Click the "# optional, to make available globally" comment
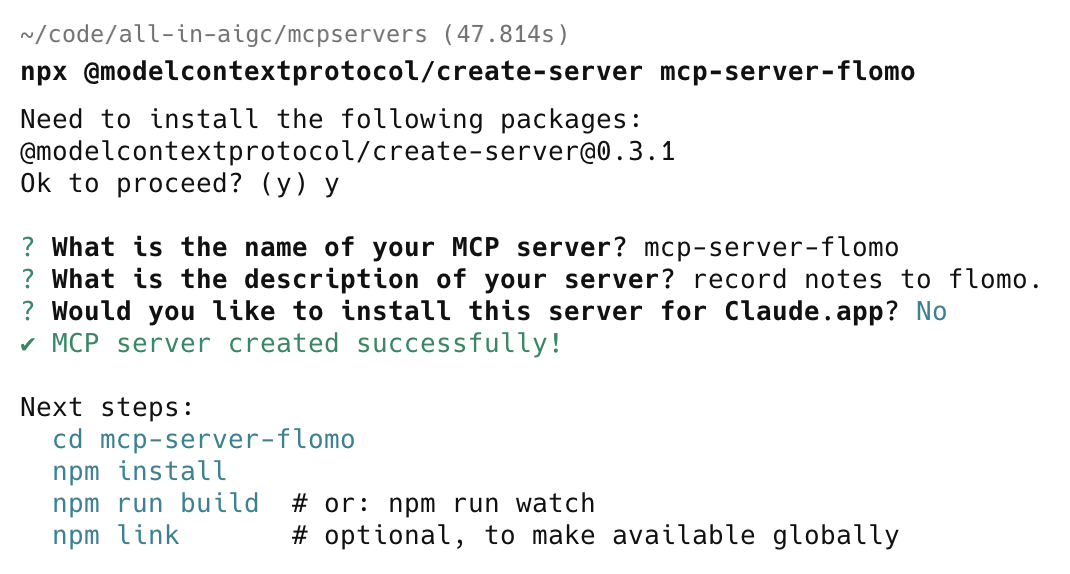The image size is (1070, 574). point(595,535)
